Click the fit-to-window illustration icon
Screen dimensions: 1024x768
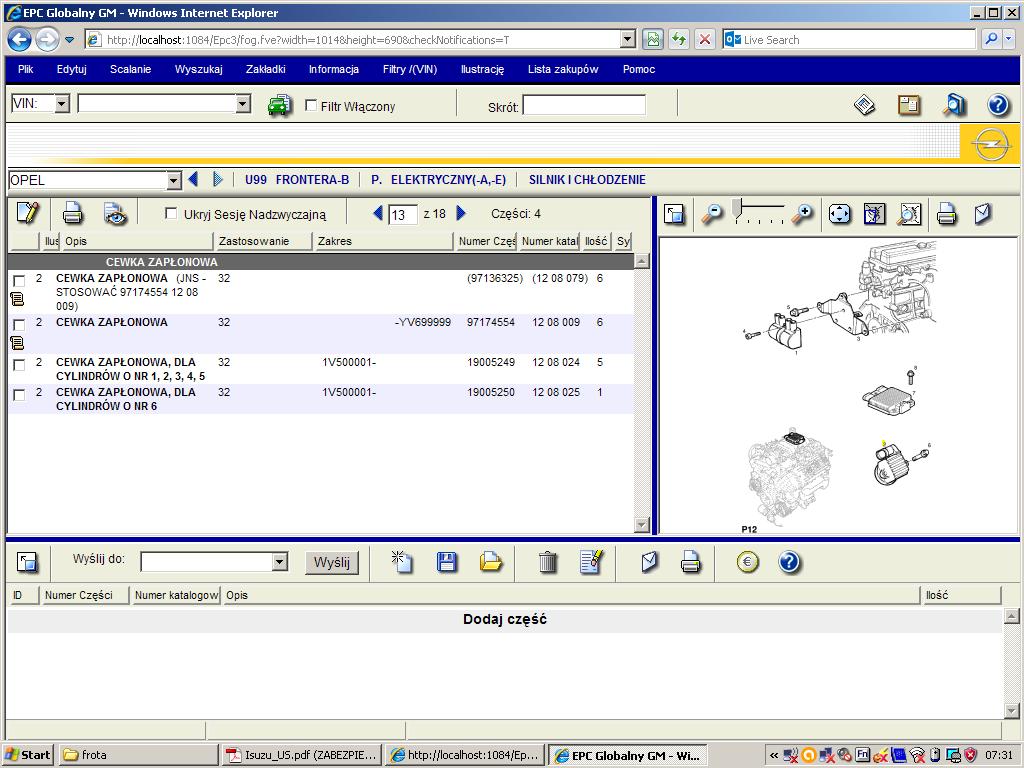tap(839, 213)
